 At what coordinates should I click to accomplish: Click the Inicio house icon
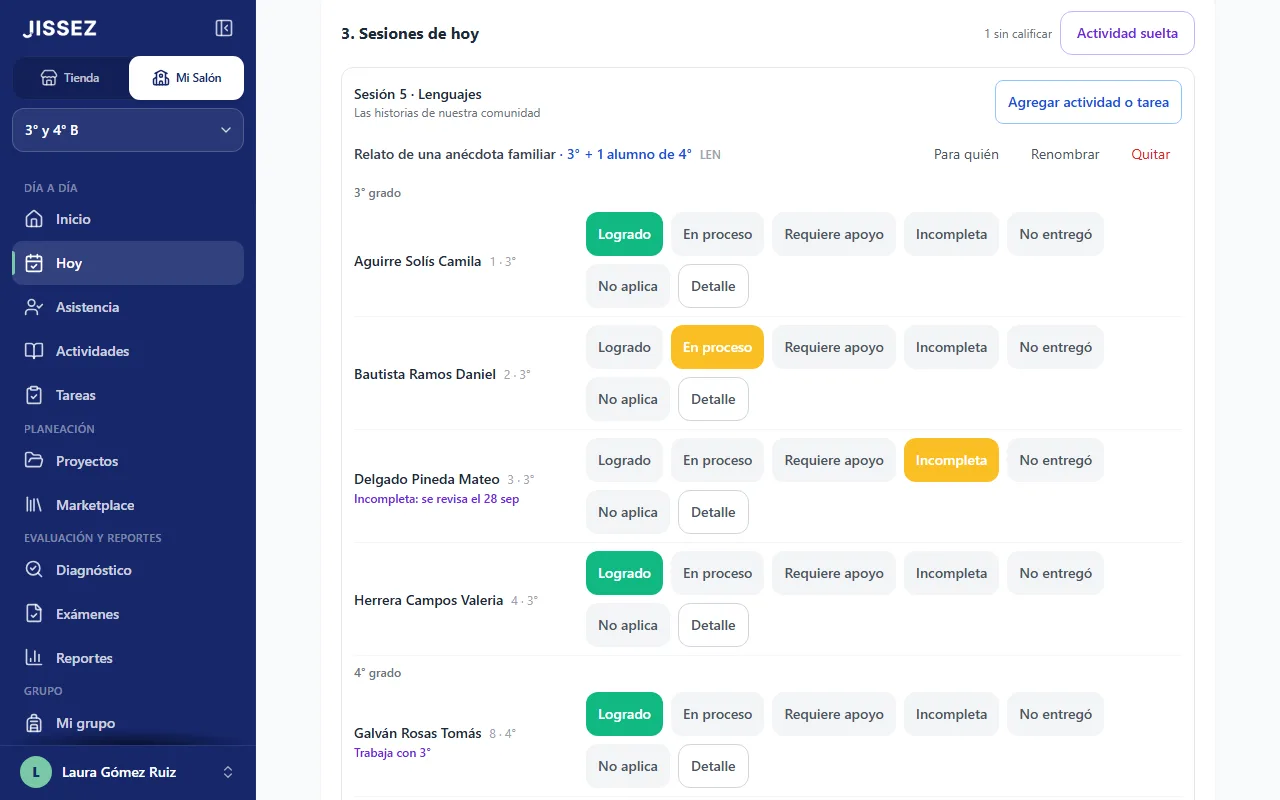click(x=34, y=219)
